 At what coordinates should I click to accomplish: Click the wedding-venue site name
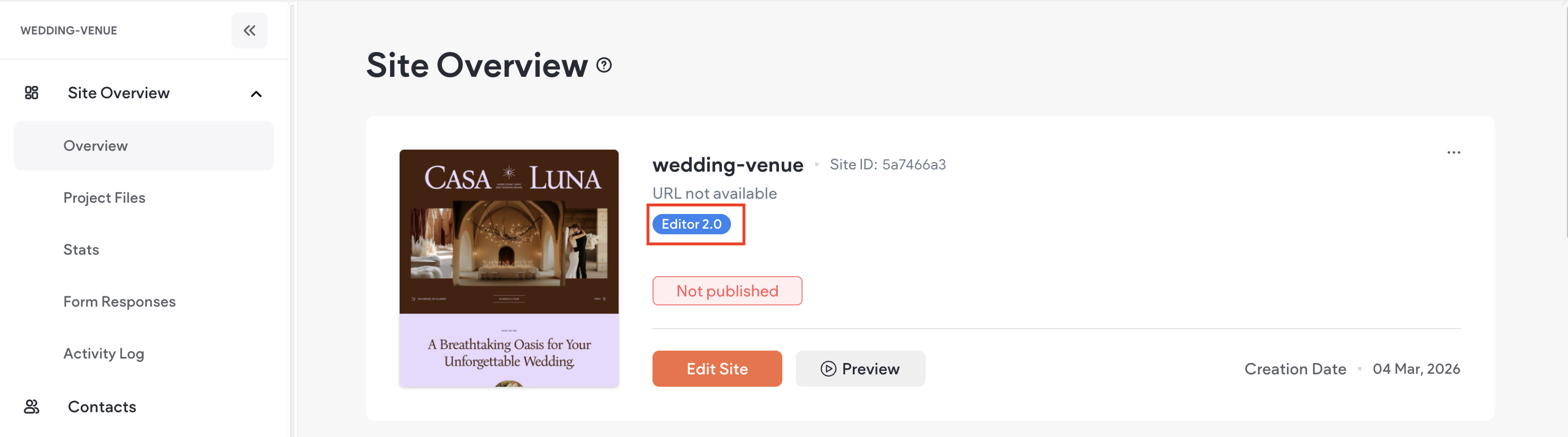coord(728,165)
